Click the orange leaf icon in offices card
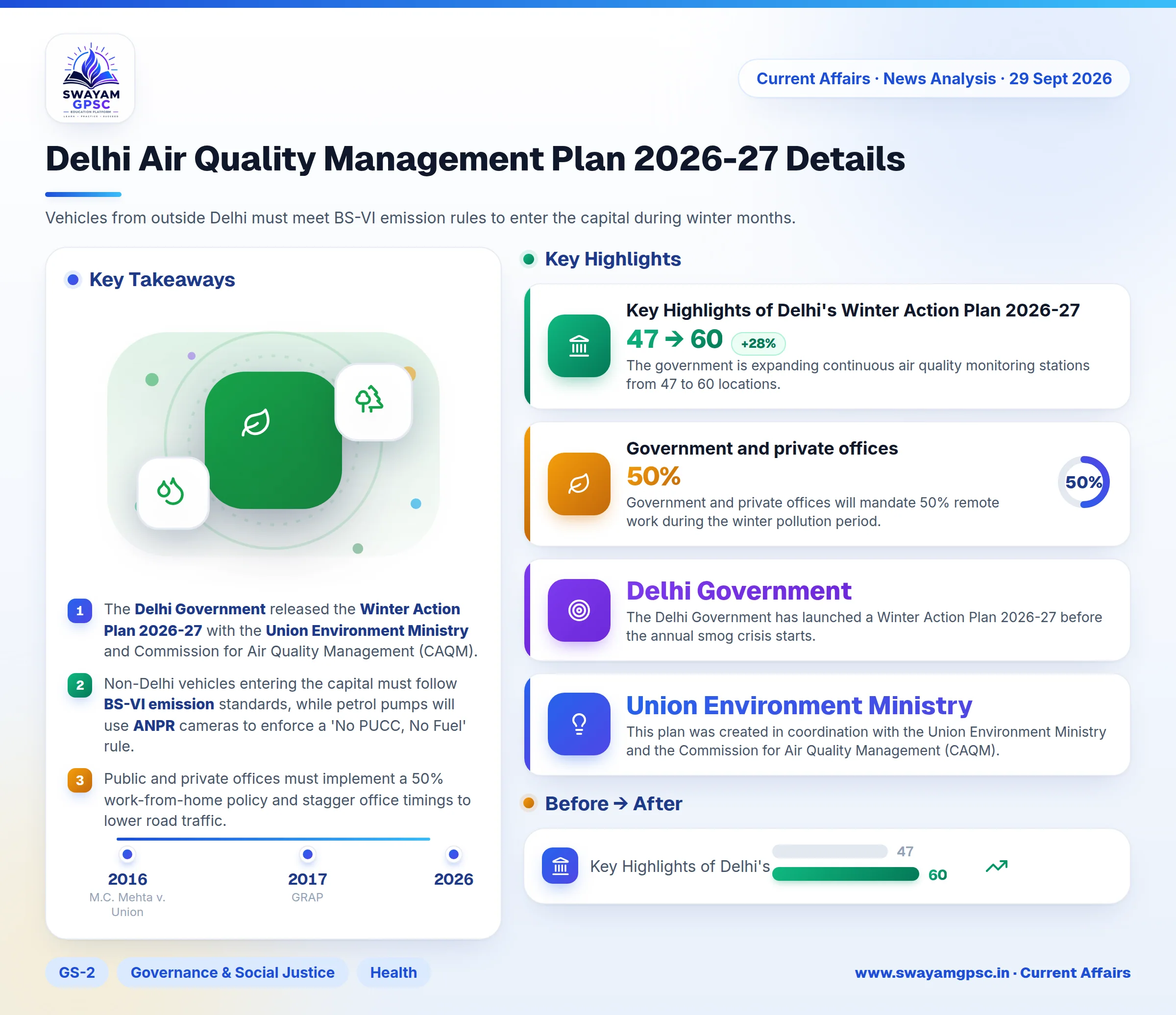This screenshot has height=1015, width=1176. click(579, 483)
